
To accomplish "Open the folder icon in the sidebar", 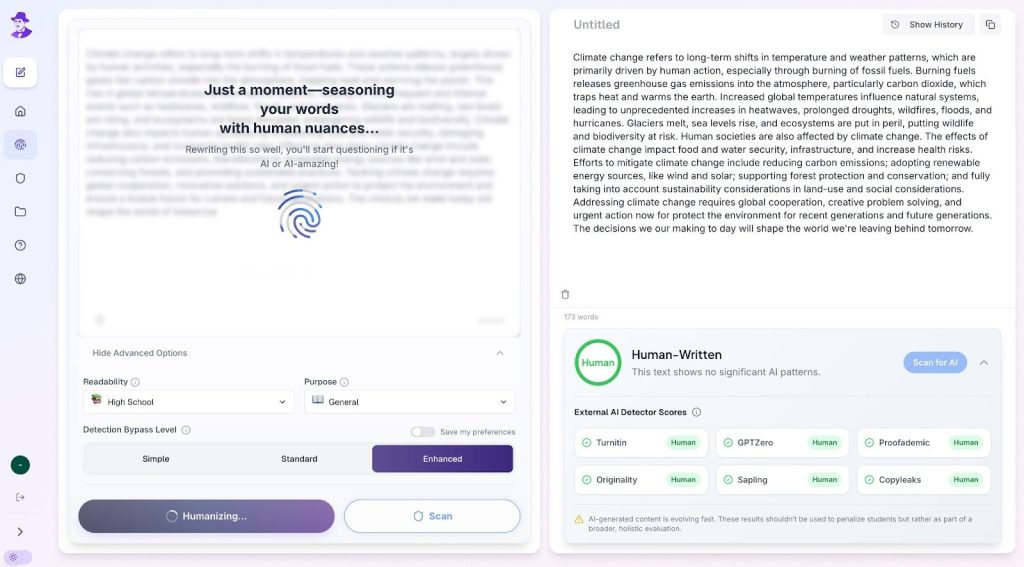I will click(20, 212).
